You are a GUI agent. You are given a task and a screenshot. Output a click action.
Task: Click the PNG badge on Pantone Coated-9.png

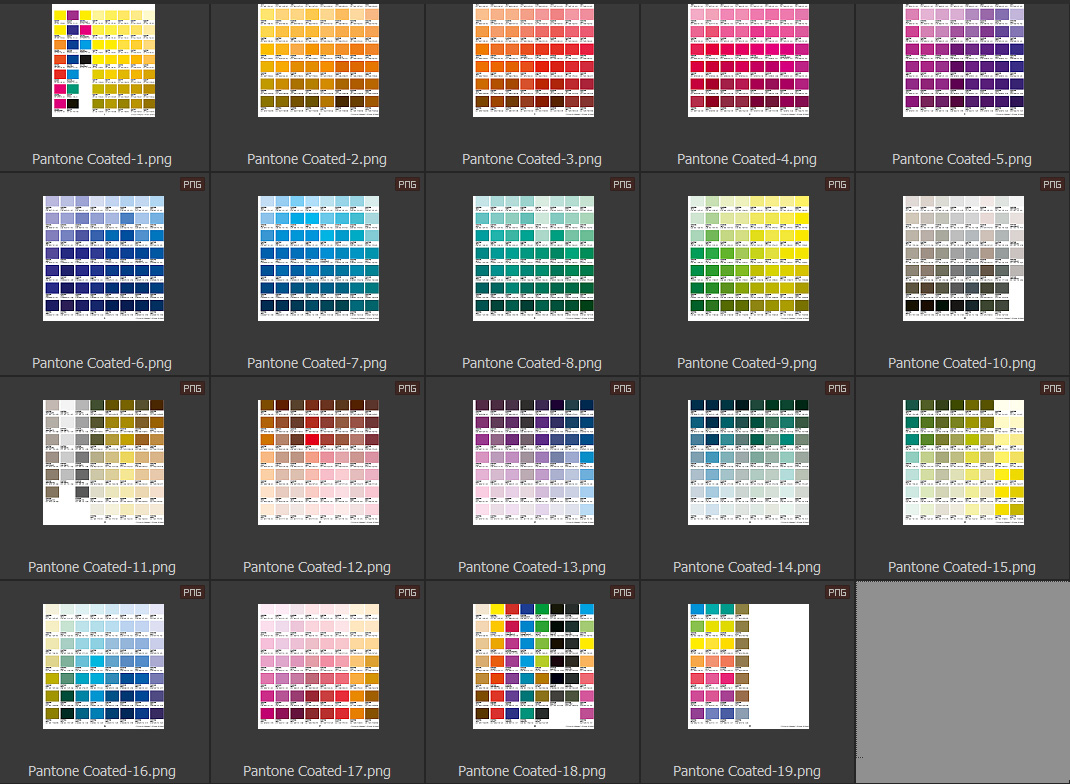click(x=837, y=184)
